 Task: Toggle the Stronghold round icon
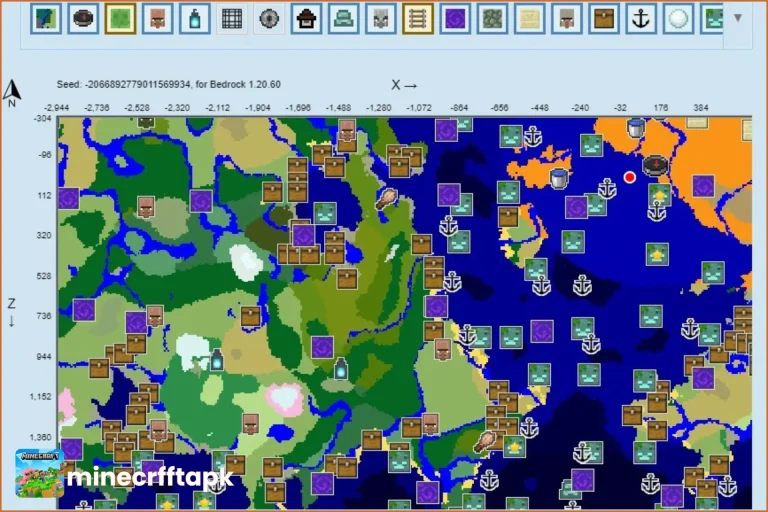point(269,19)
